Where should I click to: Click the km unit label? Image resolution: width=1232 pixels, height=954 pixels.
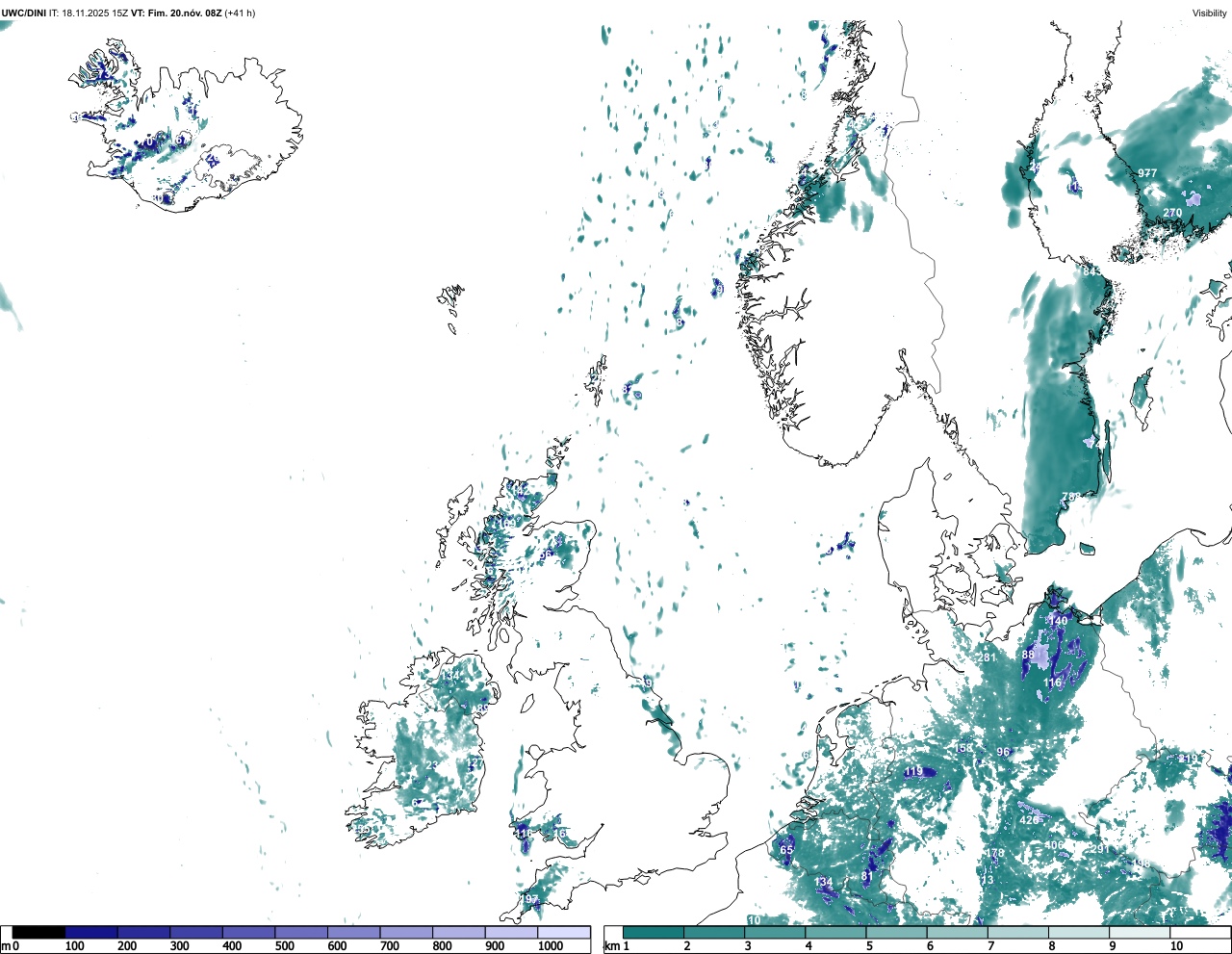pyautogui.click(x=610, y=946)
